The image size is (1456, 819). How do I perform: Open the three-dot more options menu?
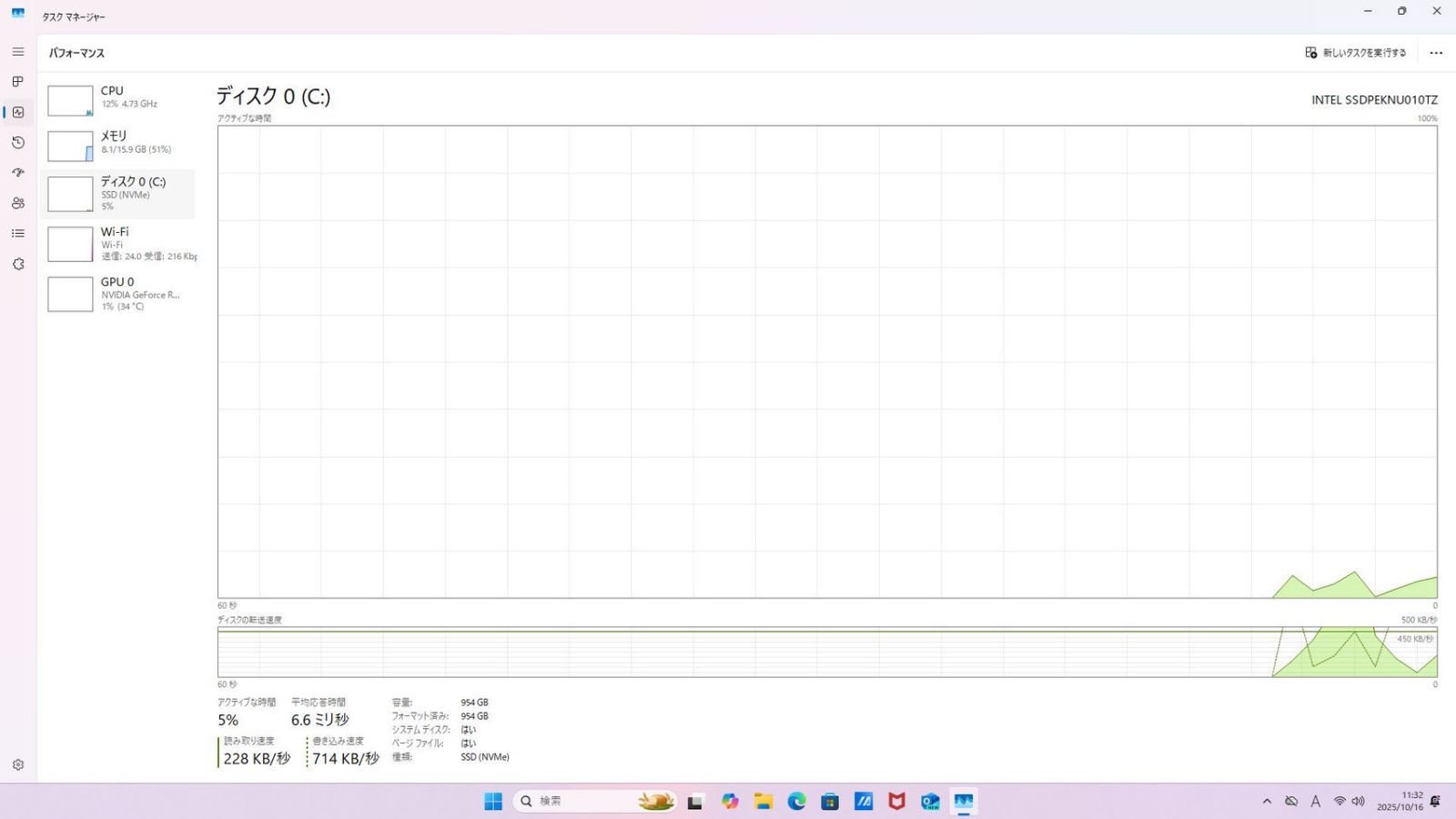click(x=1436, y=53)
